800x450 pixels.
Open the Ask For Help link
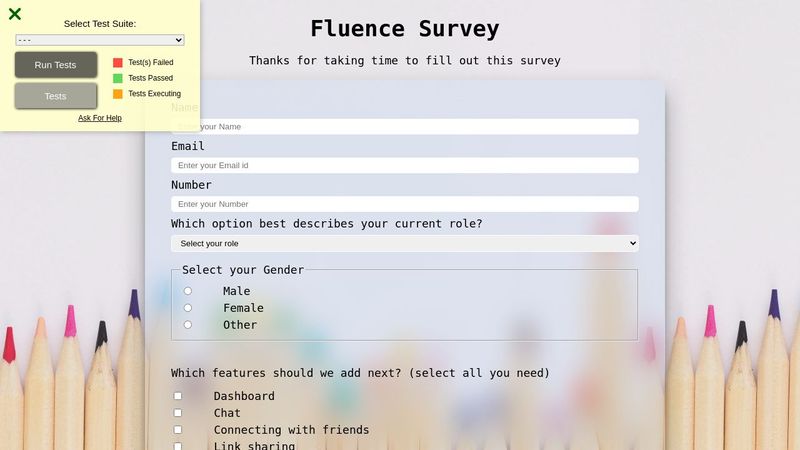pos(100,118)
